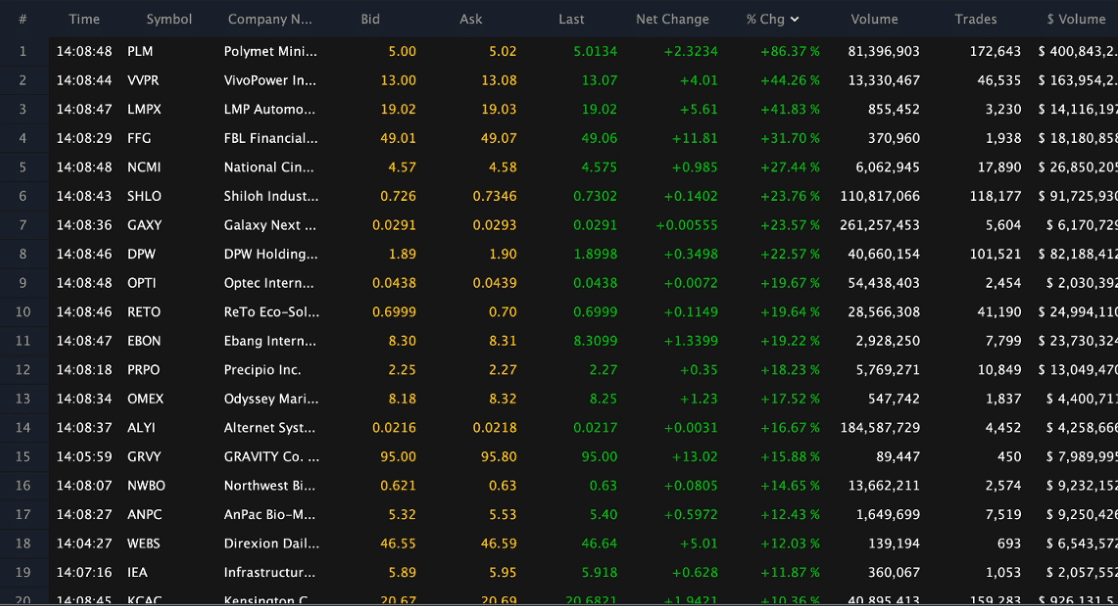The width and height of the screenshot is (1118, 606).
Task: Click the +44.26 % change value
Action: point(790,81)
